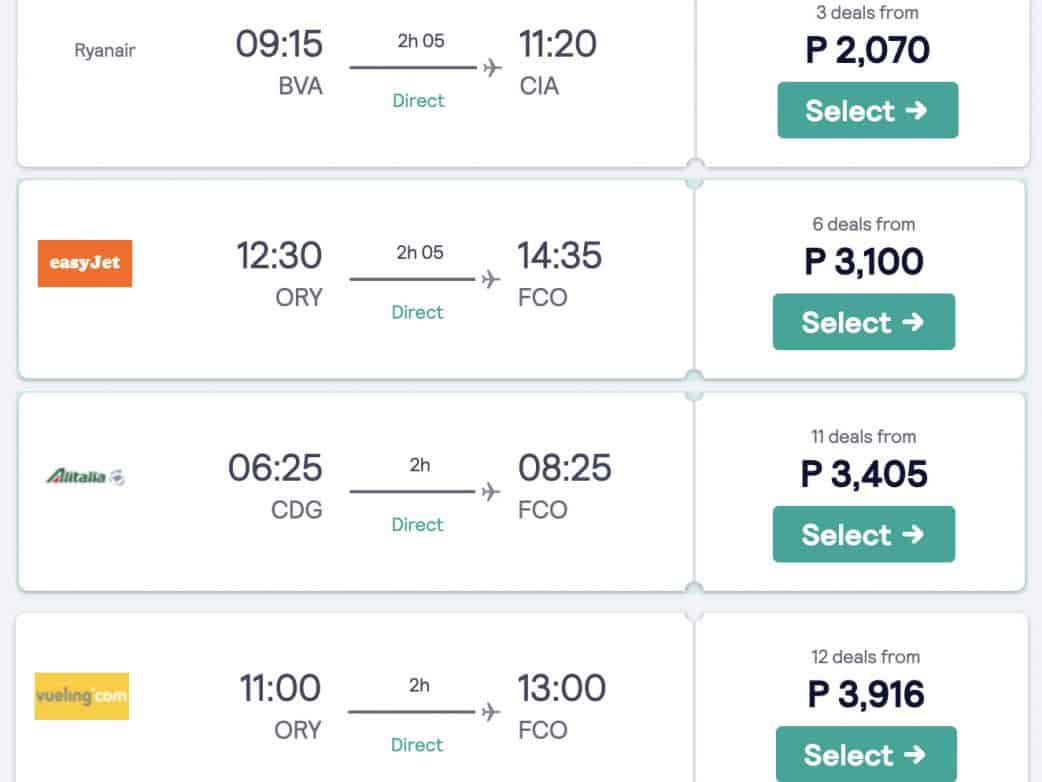
Task: Click the Direct label on Ryanair flight
Action: click(418, 101)
